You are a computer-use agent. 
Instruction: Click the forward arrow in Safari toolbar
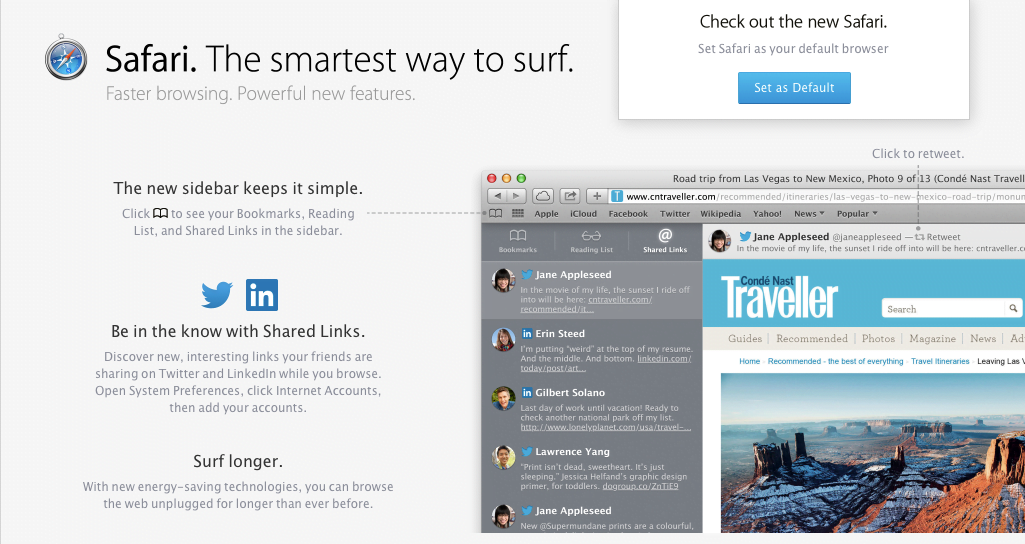516,196
